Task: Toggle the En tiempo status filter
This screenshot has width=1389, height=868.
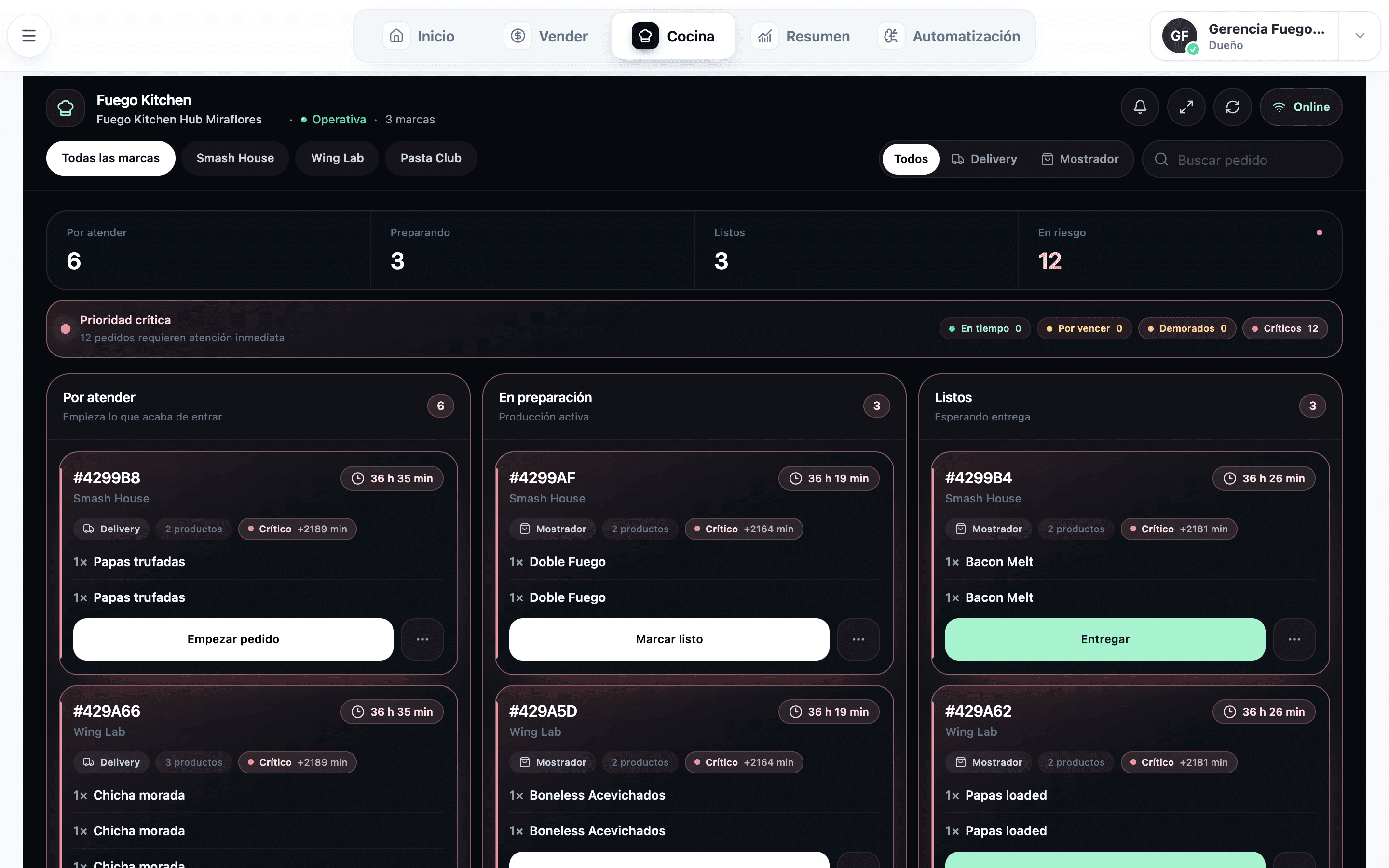Action: click(x=985, y=328)
